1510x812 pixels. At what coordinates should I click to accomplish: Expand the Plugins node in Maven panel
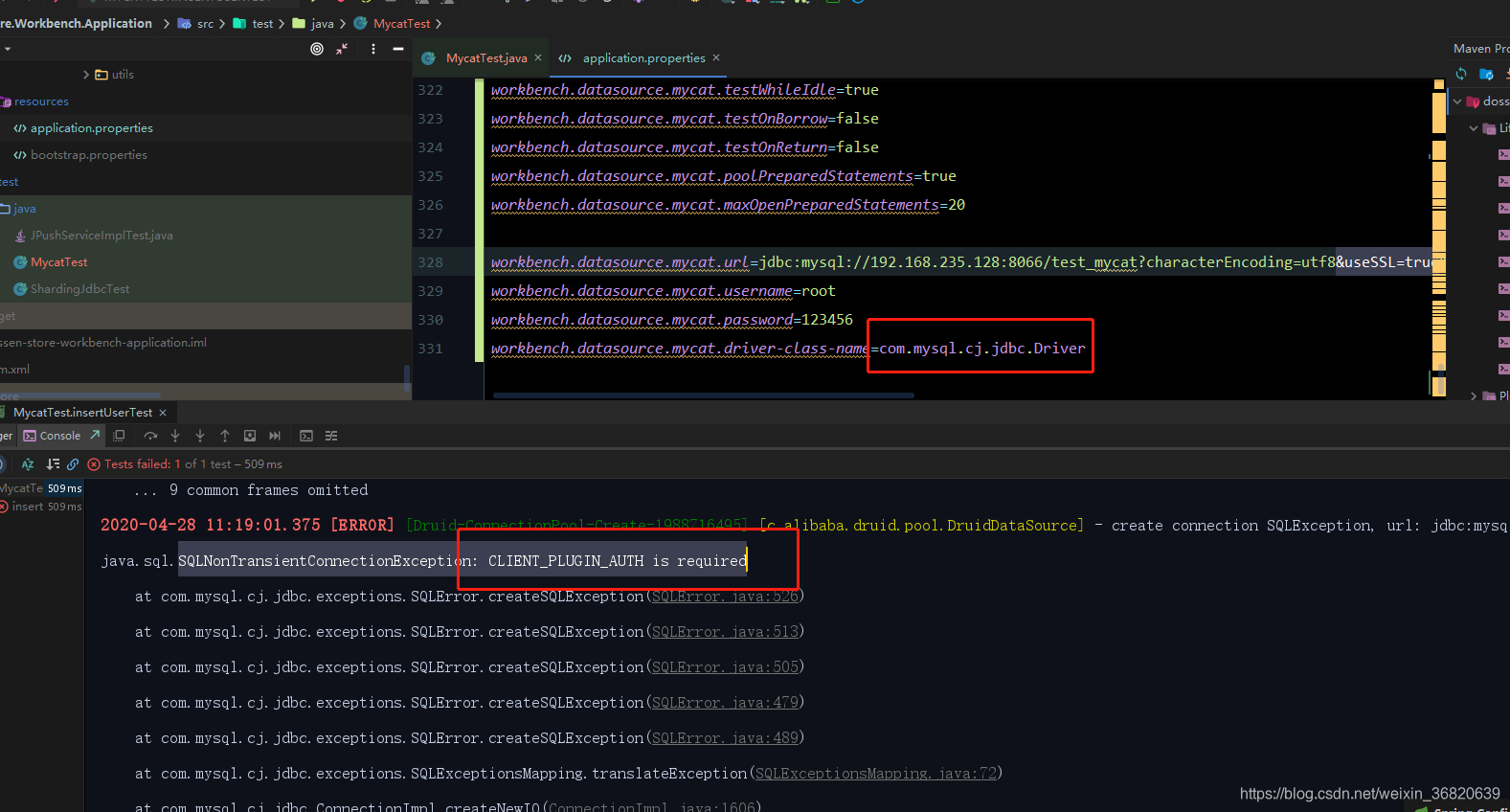1474,395
